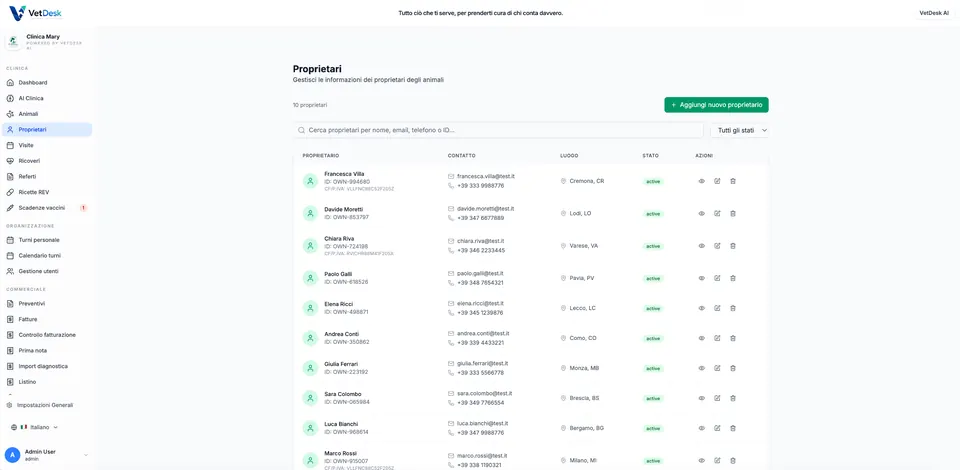
Task: Edit Andrea Conti's owner record
Action: click(x=717, y=338)
